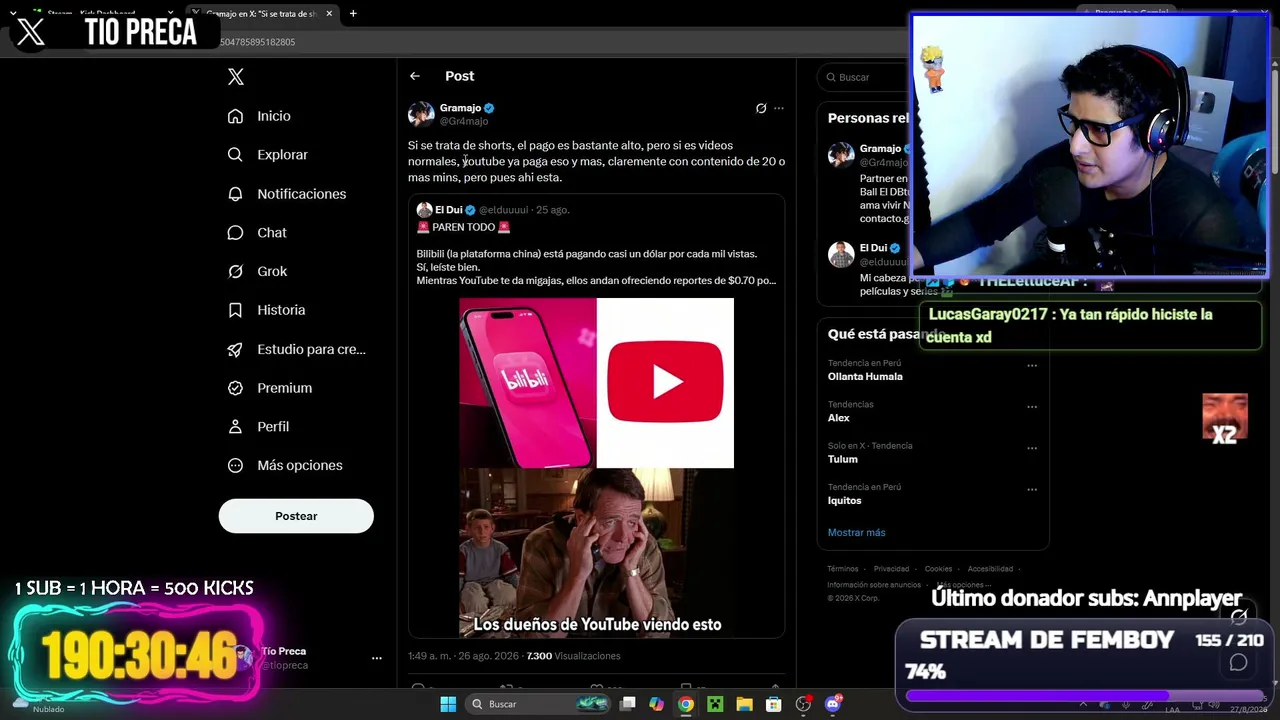Close the Gramajo en X browser tab
The height and width of the screenshot is (720, 1280).
[329, 14]
